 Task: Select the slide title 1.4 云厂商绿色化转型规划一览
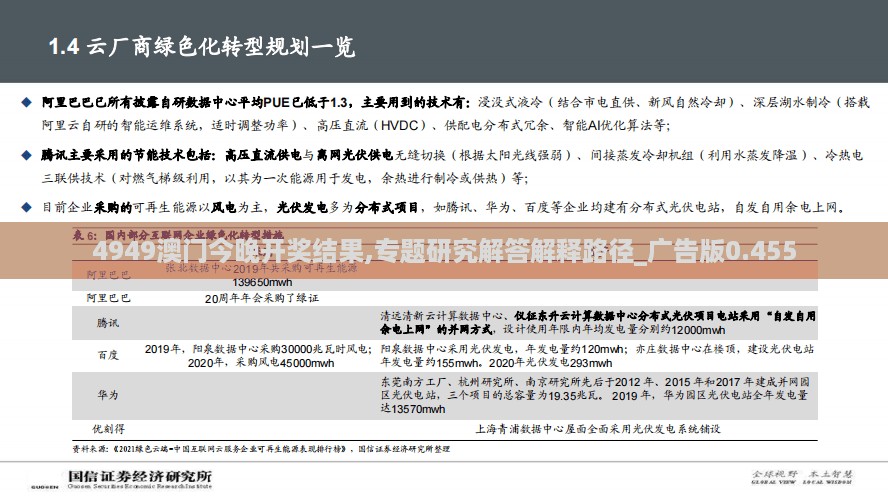(x=202, y=46)
